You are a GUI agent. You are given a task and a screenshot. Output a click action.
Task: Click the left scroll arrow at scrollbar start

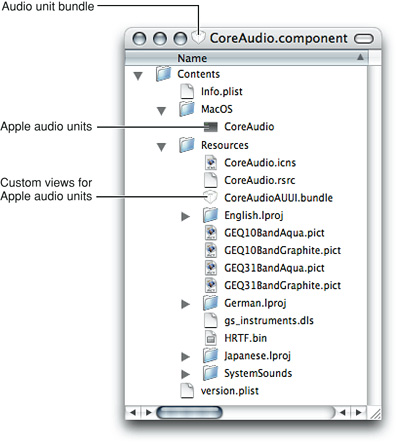[132, 412]
